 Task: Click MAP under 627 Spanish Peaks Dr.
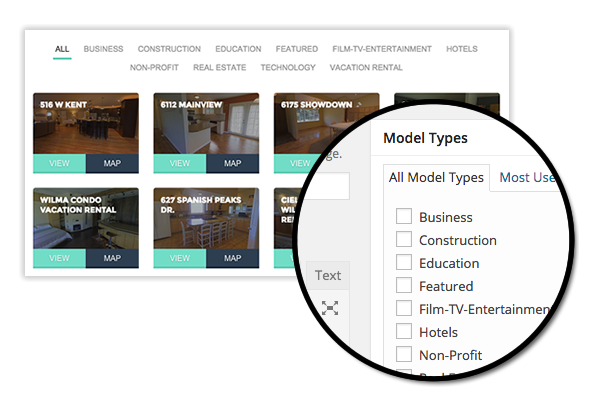pos(233,258)
